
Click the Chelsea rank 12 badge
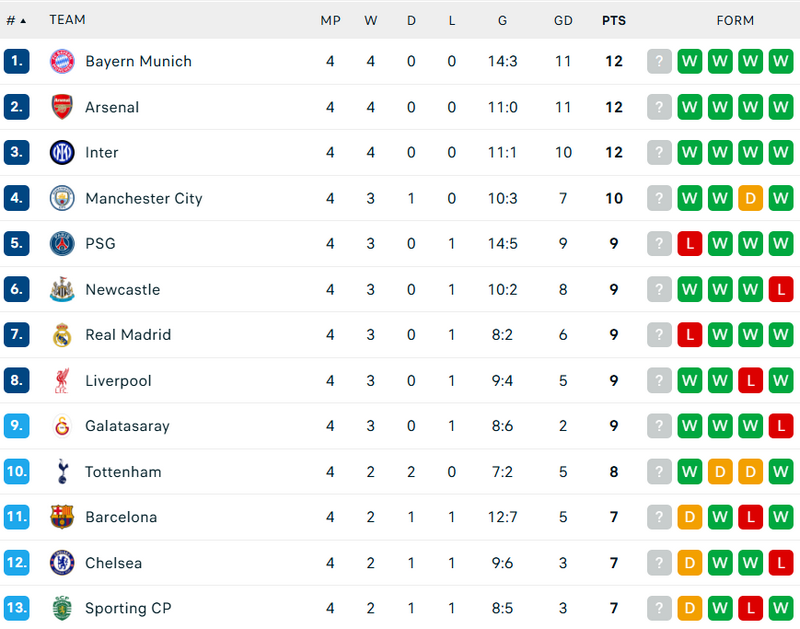(x=16, y=563)
